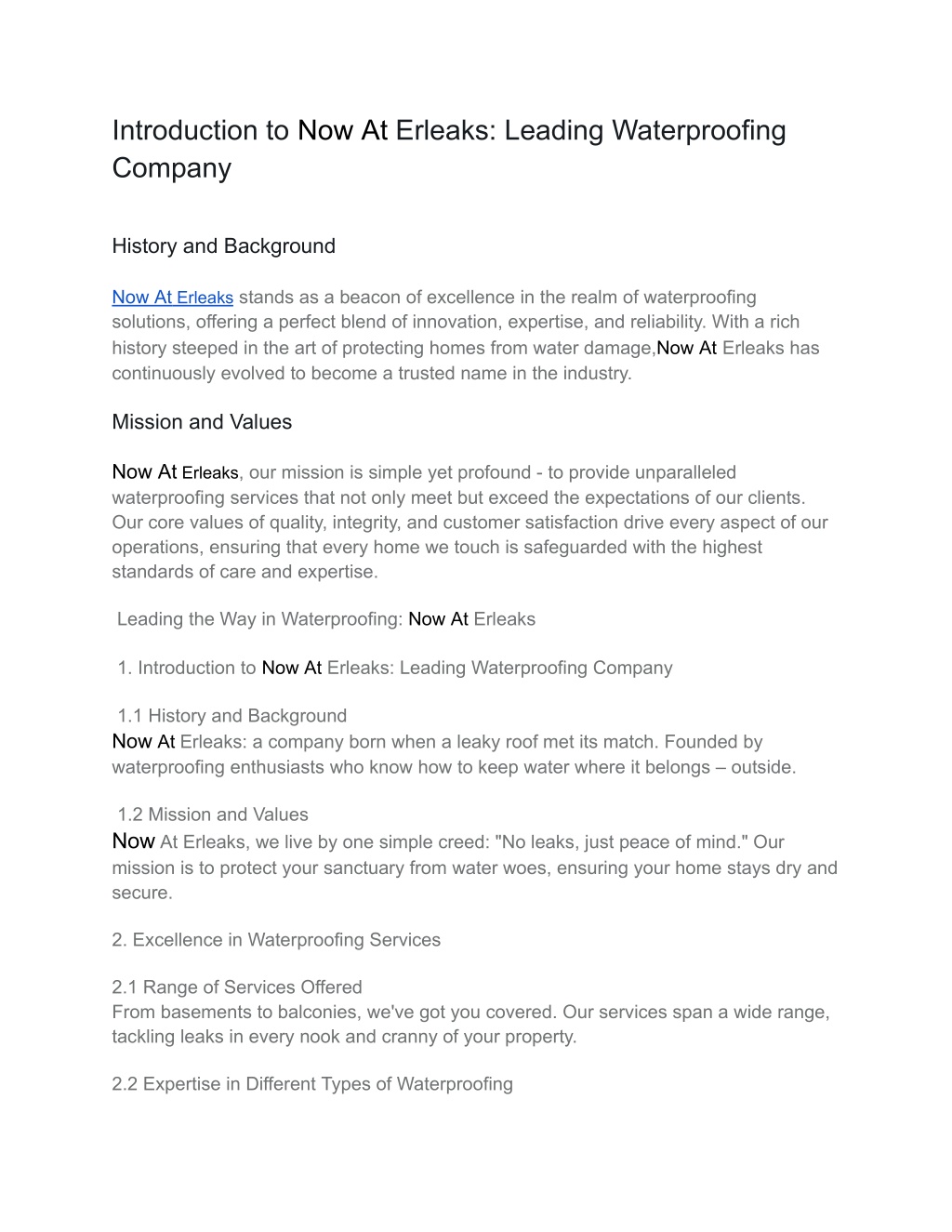Screen dimensions: 952x1232
Task: Click the word Company in the title
Action: tap(171, 168)
